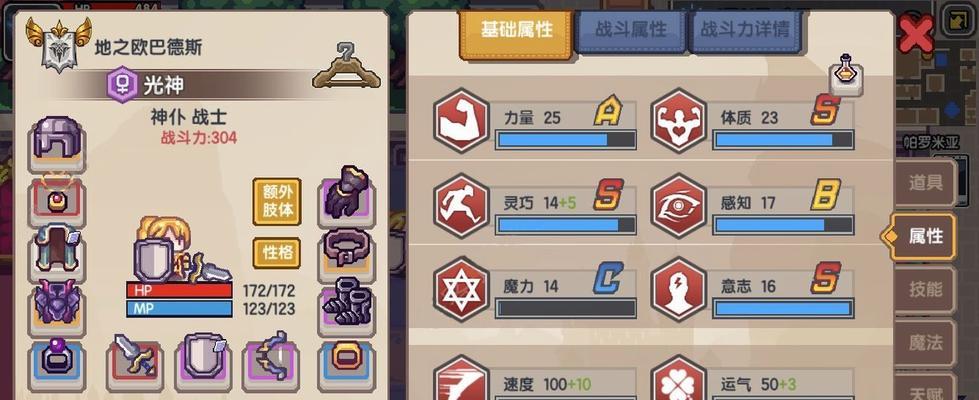
Task: Click the bow weapon slot
Action: (270, 359)
